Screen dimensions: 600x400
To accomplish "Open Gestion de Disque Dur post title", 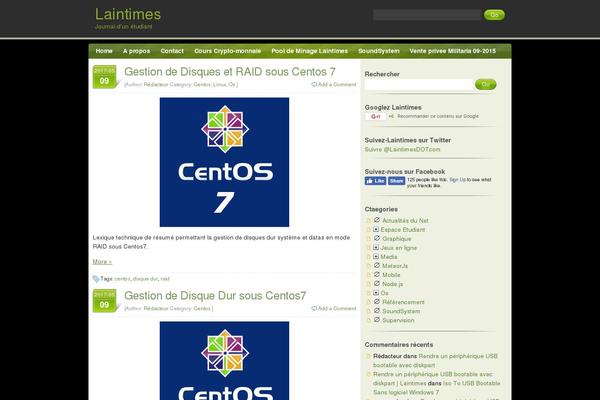I will (215, 296).
